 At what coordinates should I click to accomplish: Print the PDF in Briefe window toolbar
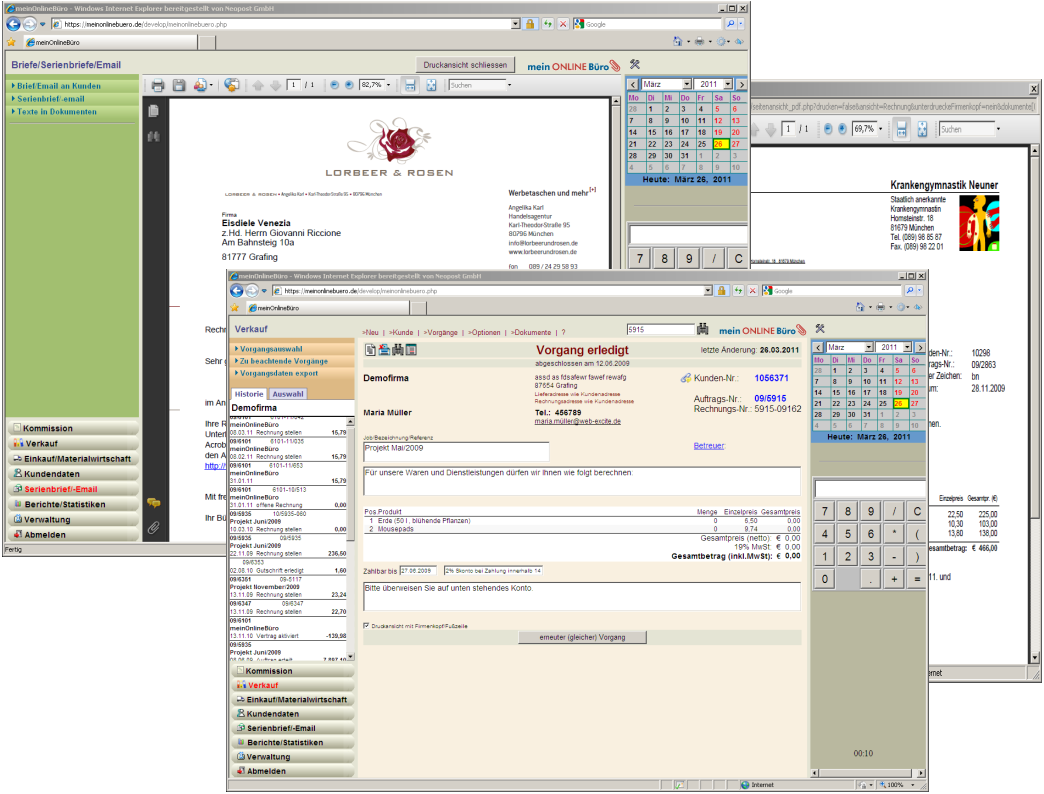(x=158, y=85)
